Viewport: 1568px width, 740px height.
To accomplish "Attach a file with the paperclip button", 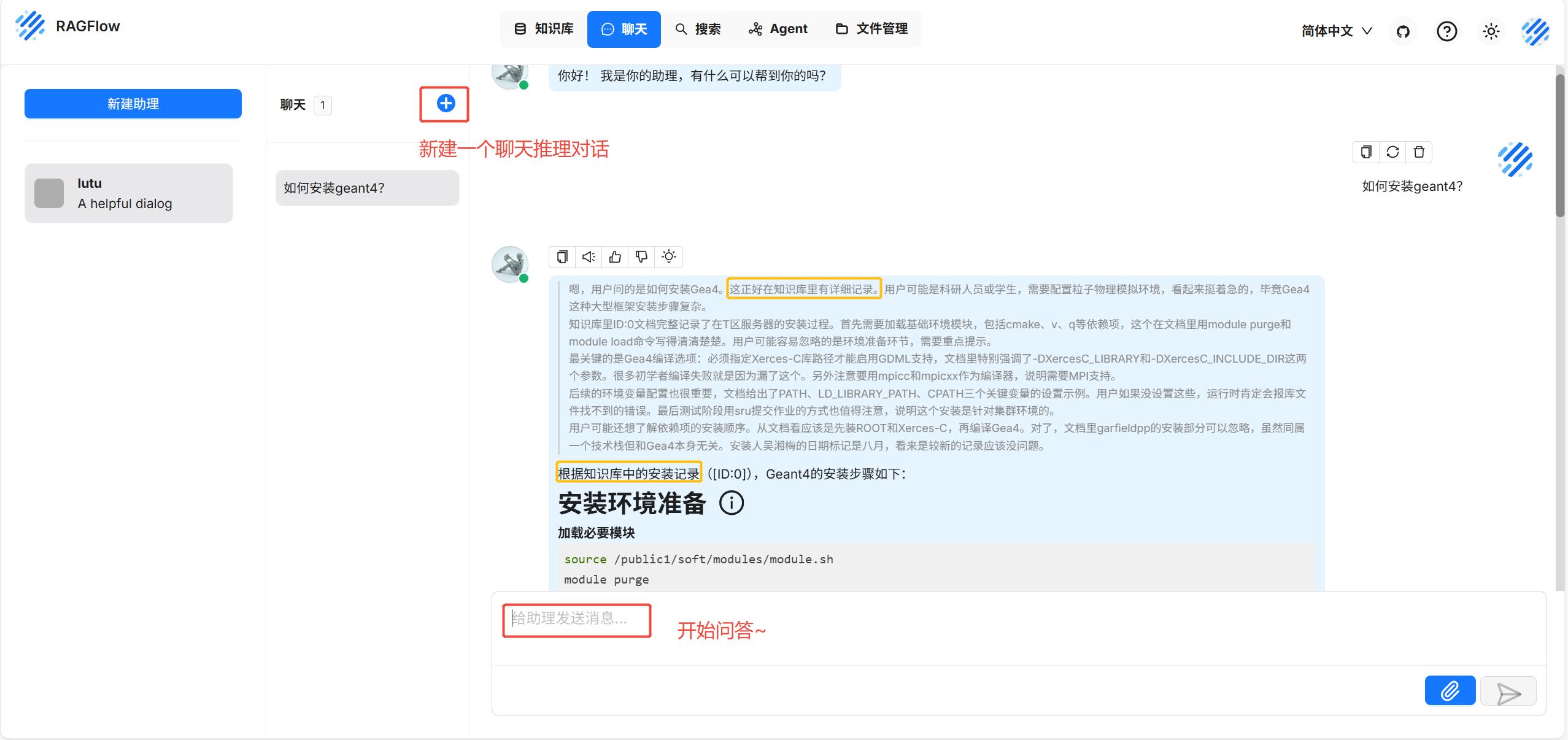I will (1450, 691).
